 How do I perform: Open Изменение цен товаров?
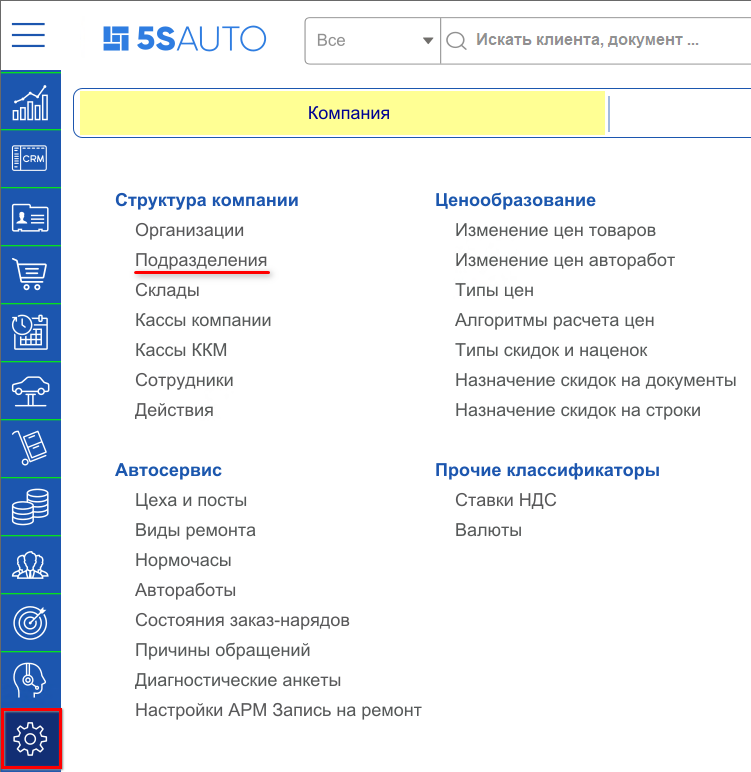click(555, 230)
